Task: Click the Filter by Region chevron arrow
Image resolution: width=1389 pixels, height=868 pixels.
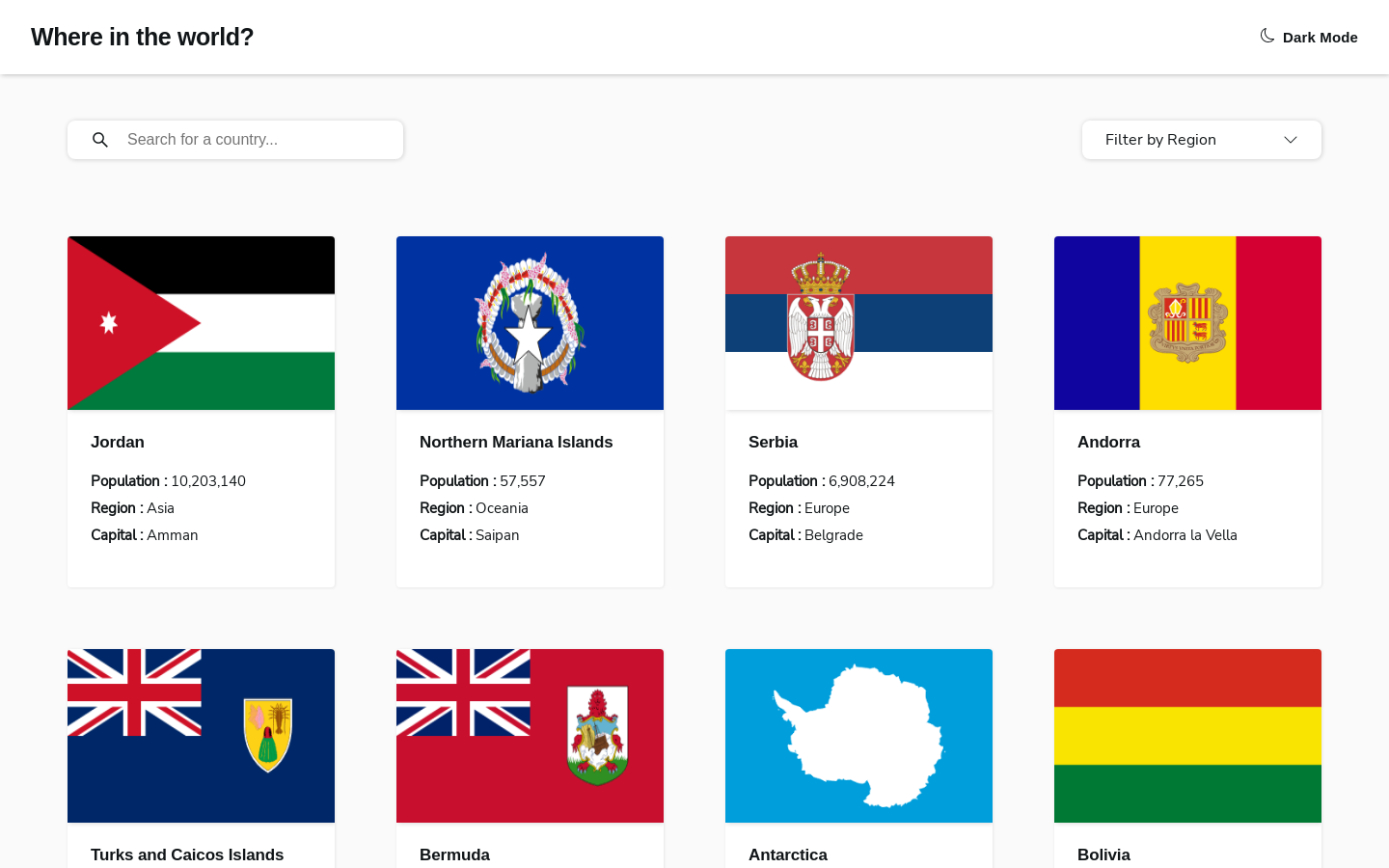Action: click(1290, 140)
